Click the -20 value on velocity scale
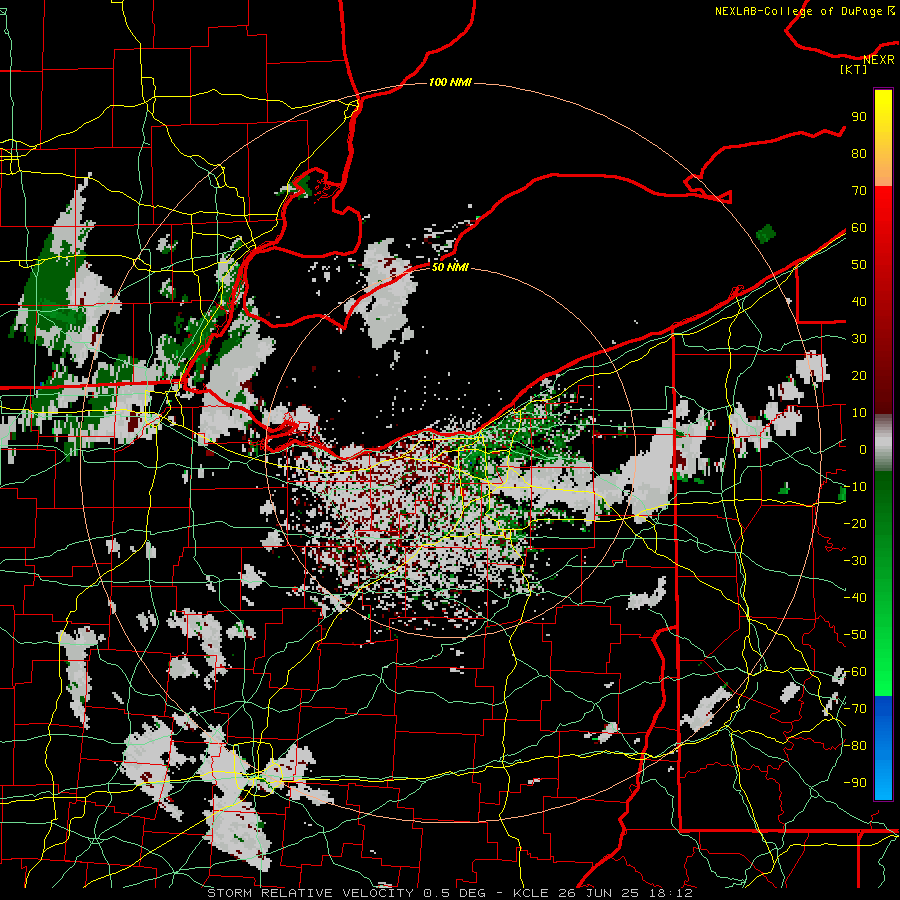The image size is (900, 900). 855,523
